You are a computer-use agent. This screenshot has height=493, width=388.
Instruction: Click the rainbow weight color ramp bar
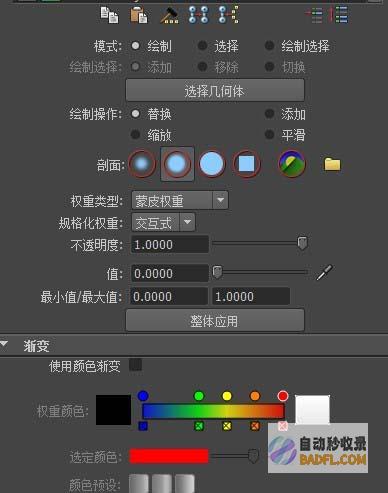tap(213, 411)
